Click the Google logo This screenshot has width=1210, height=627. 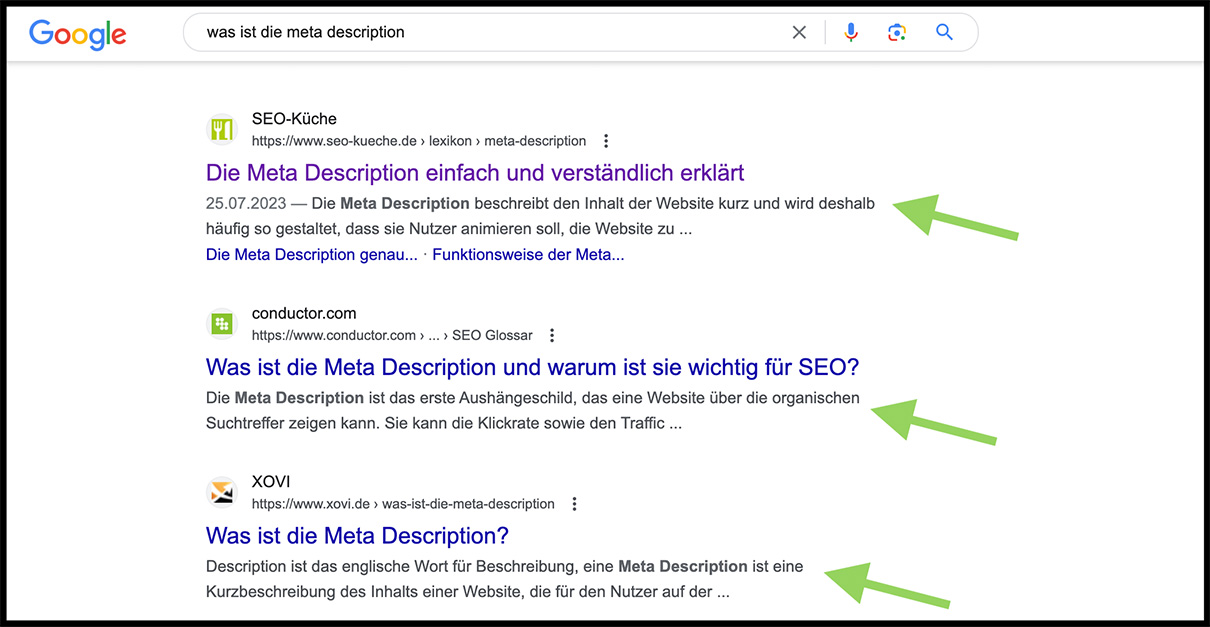(78, 33)
